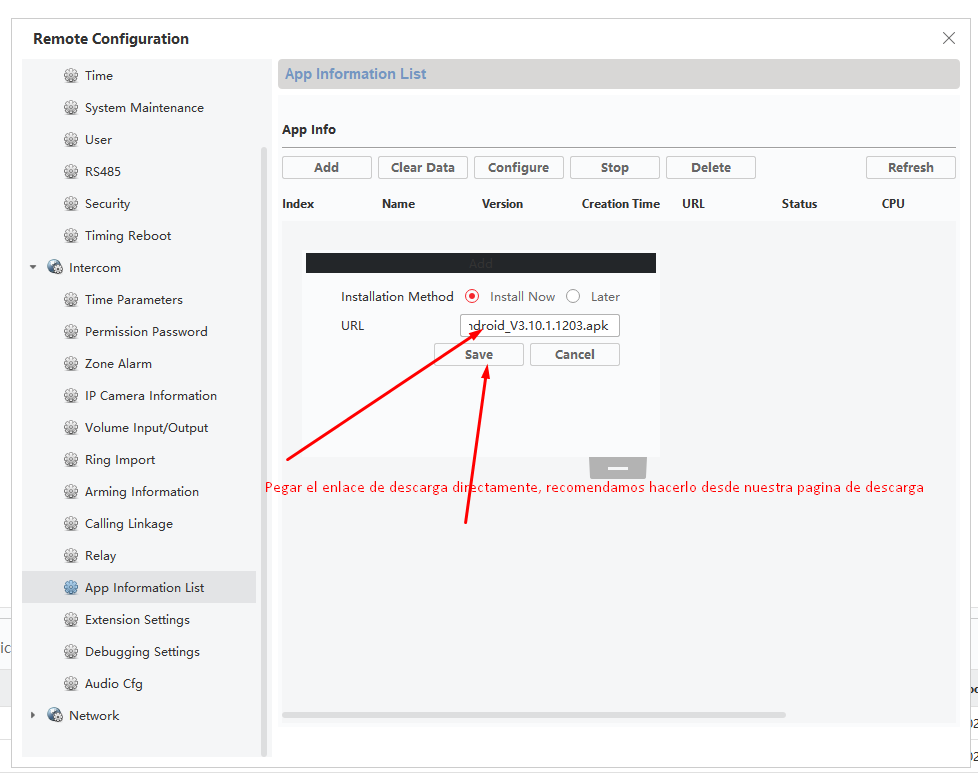Click the gear icon beside IP Camera Information

click(x=71, y=395)
